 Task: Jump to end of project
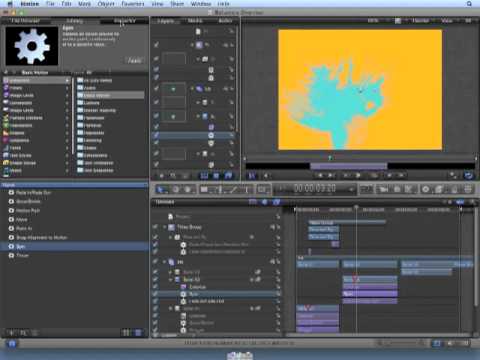point(331,175)
